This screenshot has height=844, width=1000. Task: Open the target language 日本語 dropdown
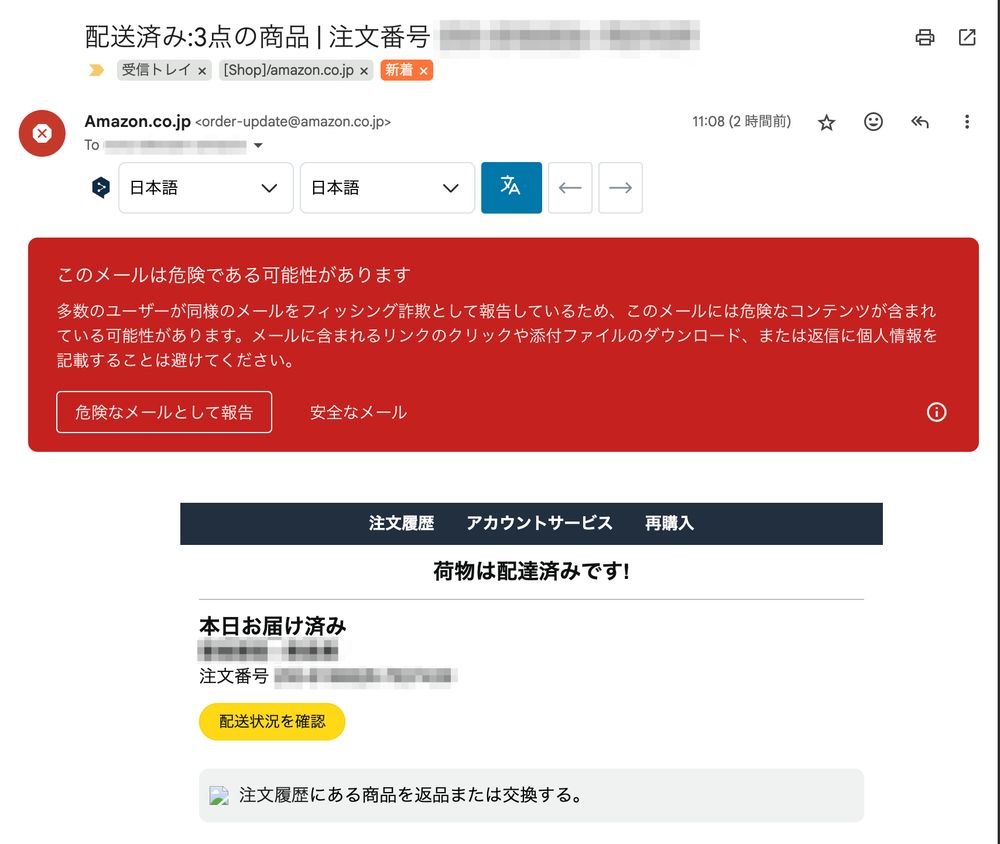[387, 188]
